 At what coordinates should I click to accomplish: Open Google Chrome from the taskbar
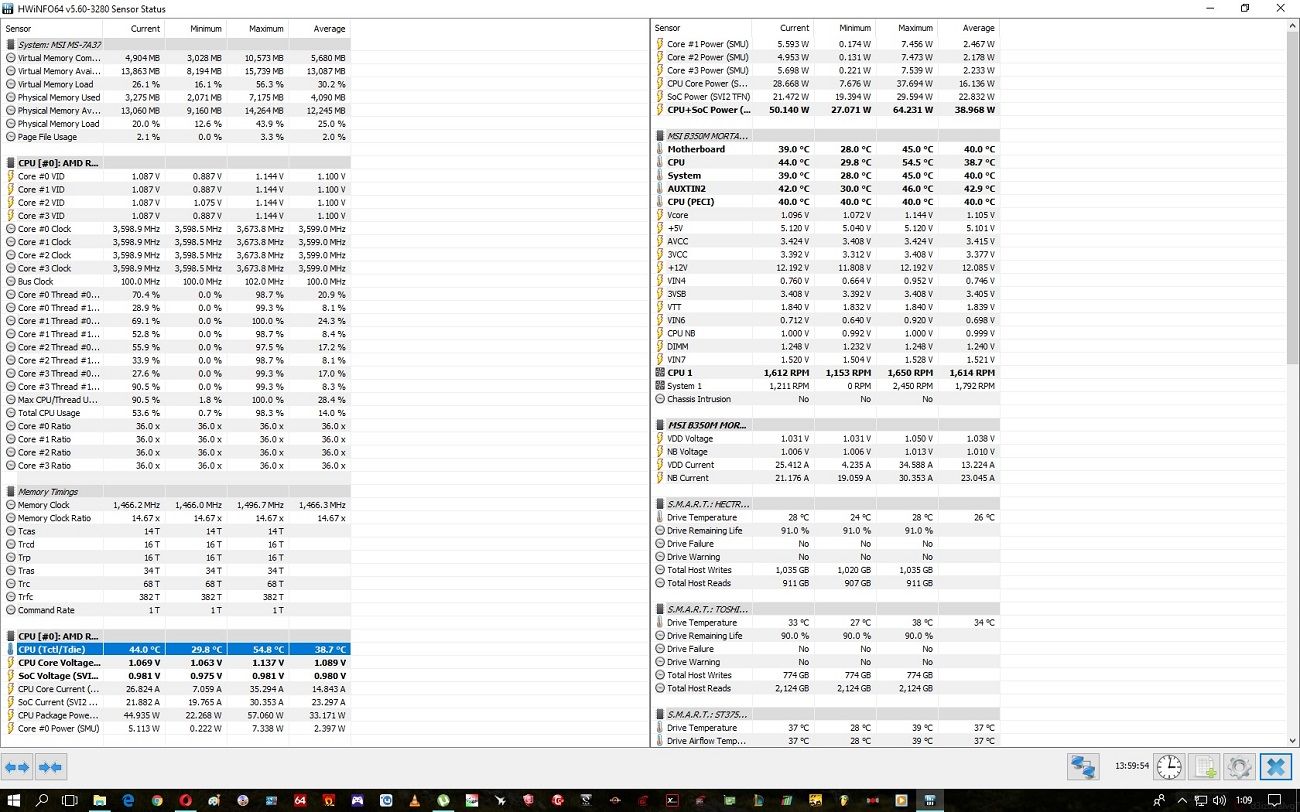[157, 800]
